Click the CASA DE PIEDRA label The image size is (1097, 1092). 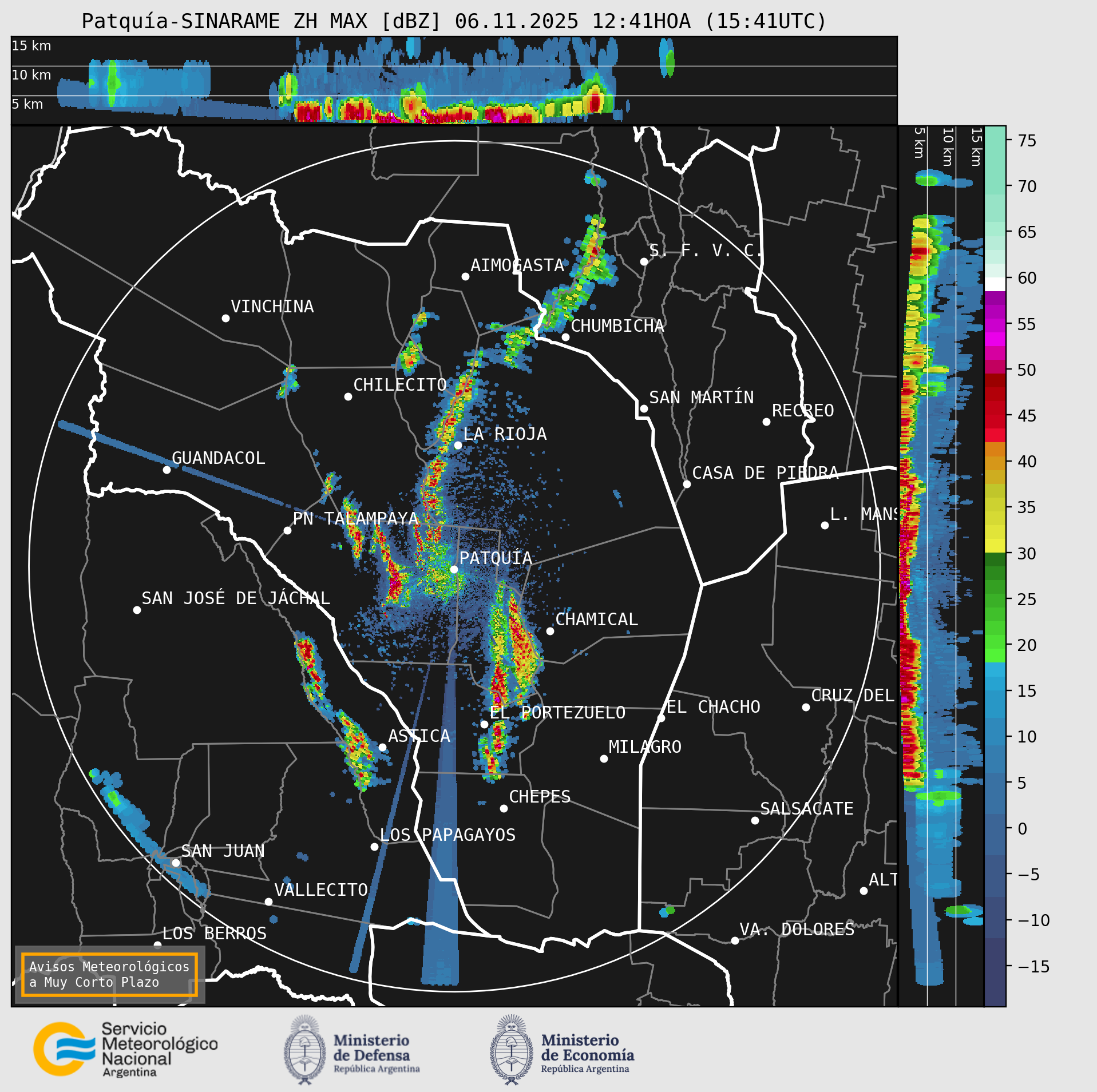click(765, 473)
